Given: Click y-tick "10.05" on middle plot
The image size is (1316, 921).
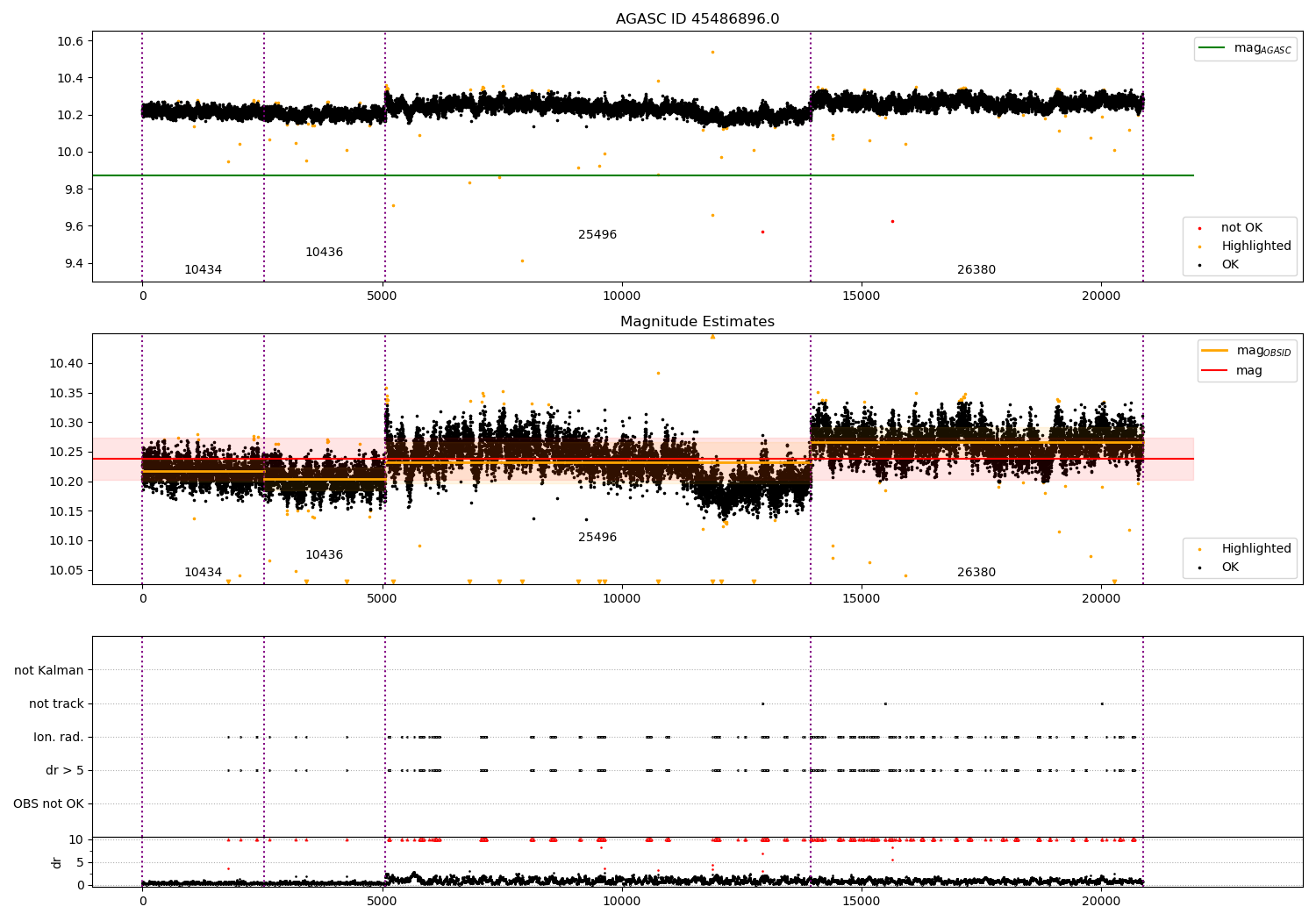Looking at the screenshot, I should 68,571.
